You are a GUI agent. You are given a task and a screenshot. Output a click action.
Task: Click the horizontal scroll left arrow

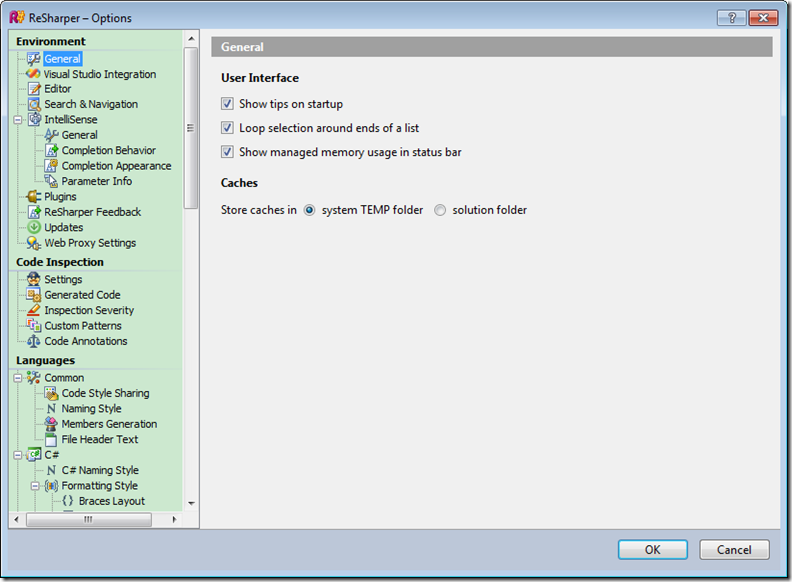click(x=17, y=519)
